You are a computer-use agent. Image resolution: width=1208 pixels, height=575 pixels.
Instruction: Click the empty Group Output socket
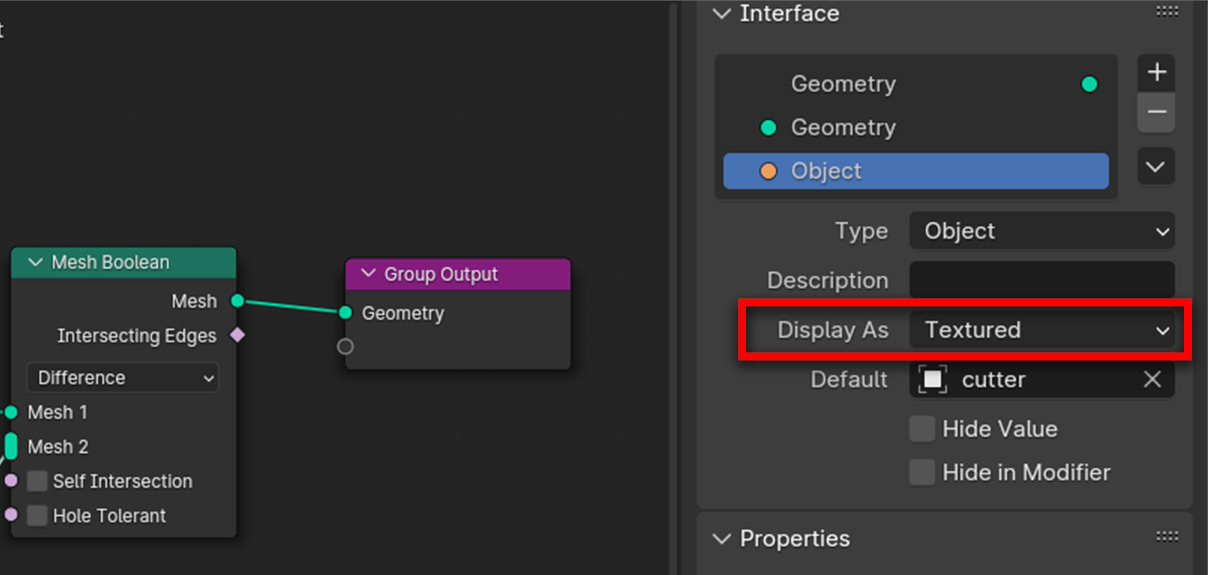click(x=345, y=347)
